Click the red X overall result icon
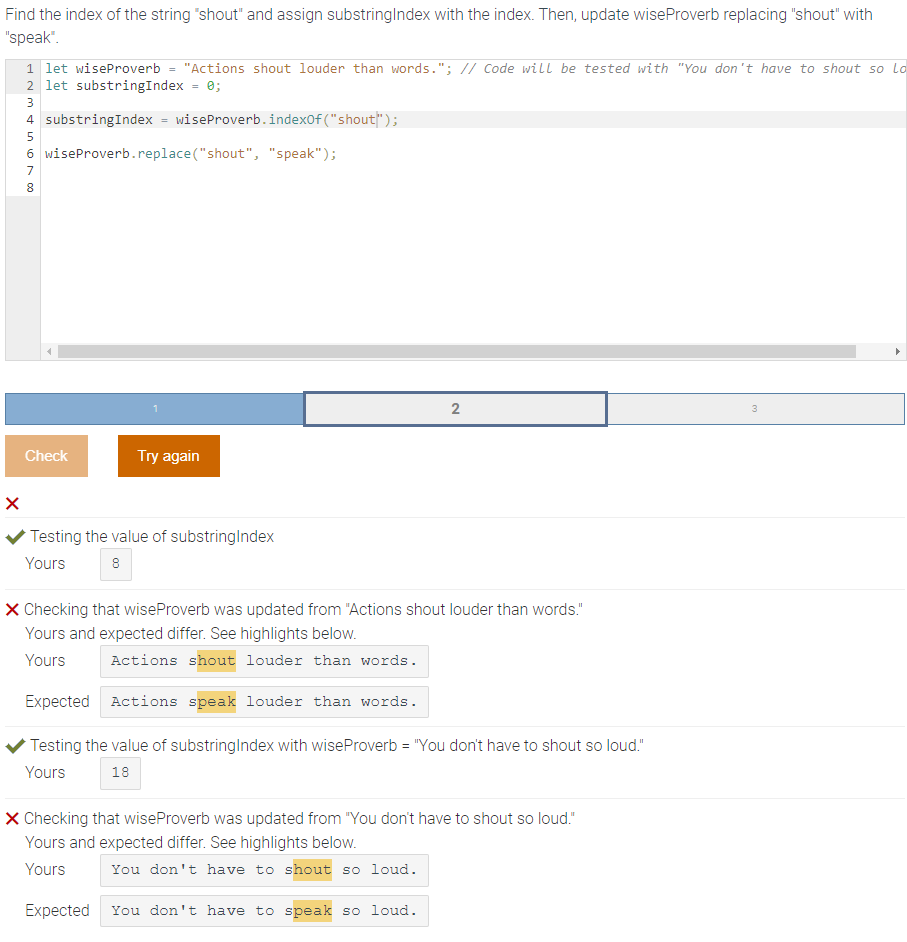The image size is (907, 942). [12, 503]
